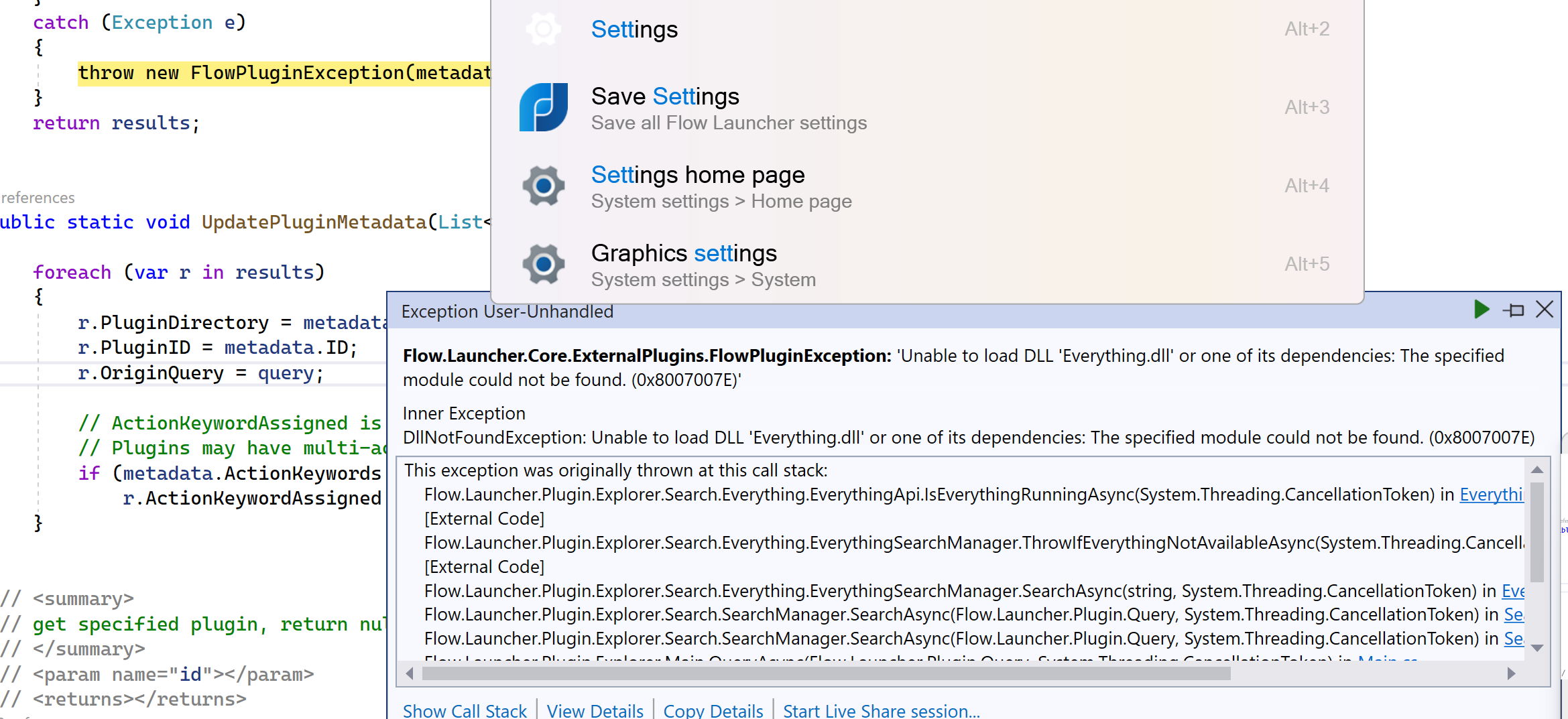Click the horizontal scroll right arrow

[1511, 673]
